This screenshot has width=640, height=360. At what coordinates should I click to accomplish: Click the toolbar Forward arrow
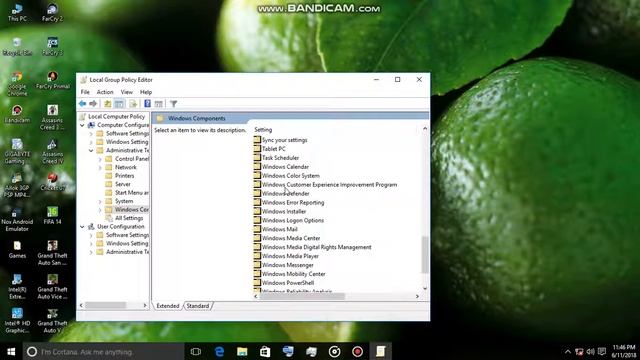click(x=93, y=104)
